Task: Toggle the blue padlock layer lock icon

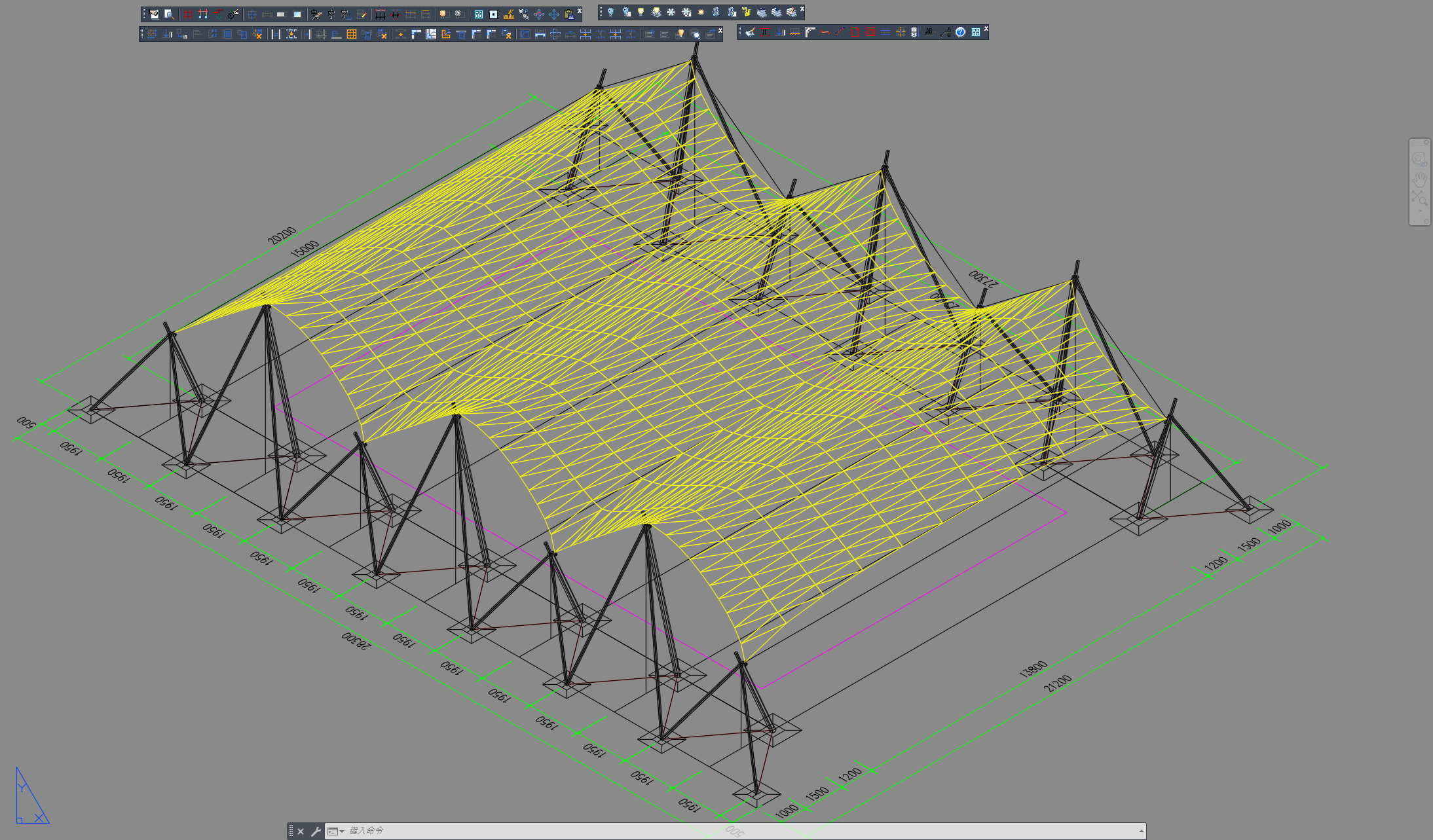Action: 715,12
